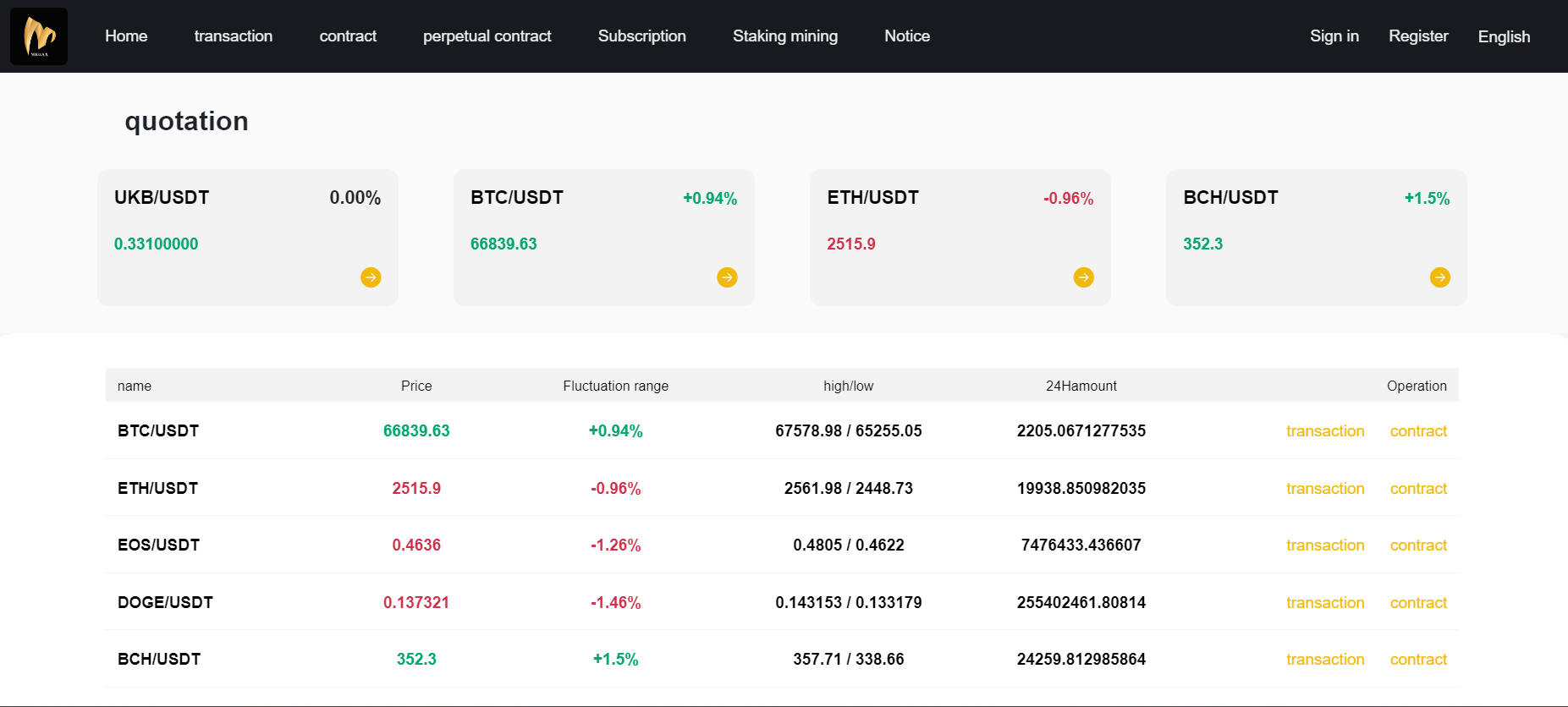Click 24H amount 7476433.436607
Viewport: 1568px width, 707px height.
[1081, 545]
